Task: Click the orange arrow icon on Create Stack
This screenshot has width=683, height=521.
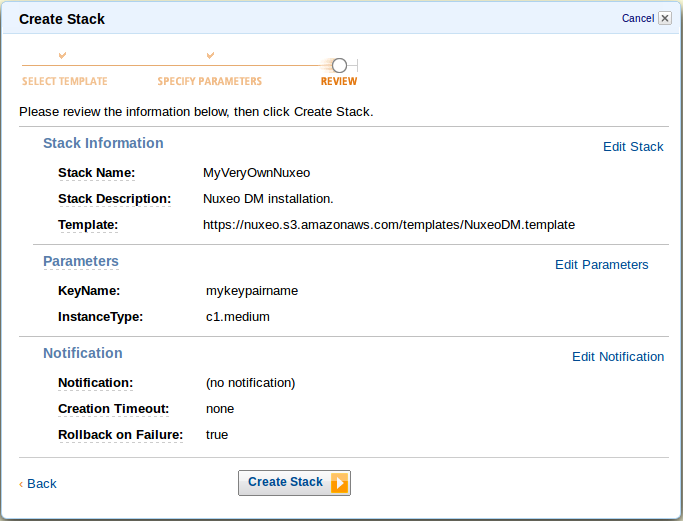Action: coord(340,483)
